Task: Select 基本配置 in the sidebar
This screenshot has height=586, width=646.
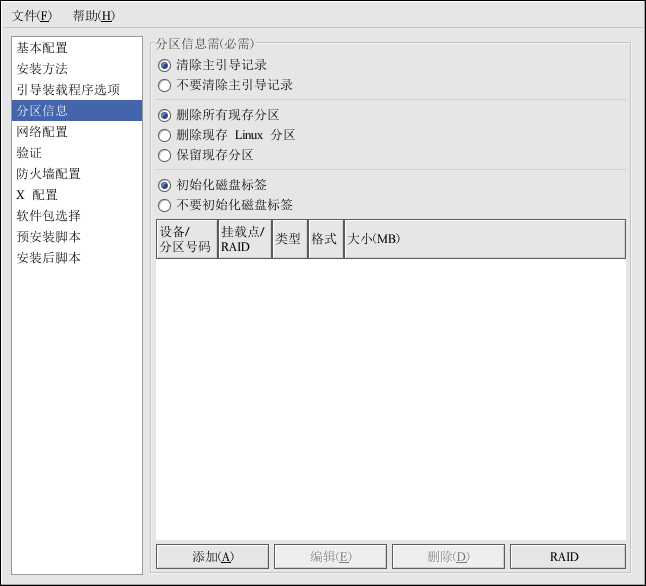Action: pos(42,47)
